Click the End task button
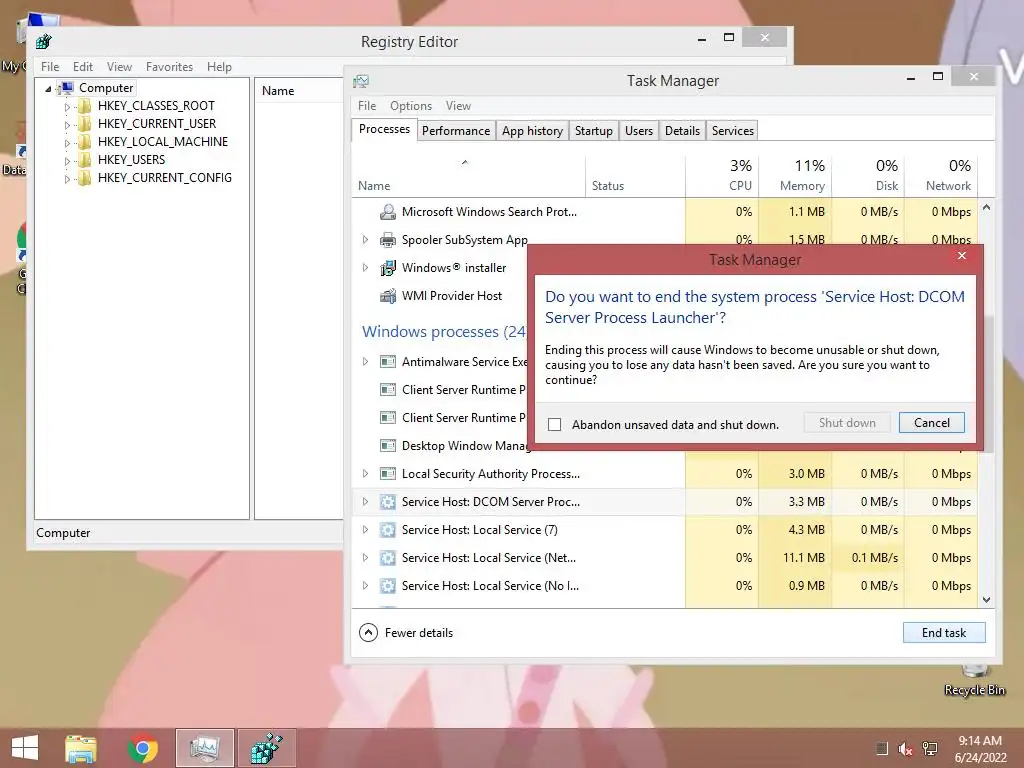This screenshot has height=768, width=1024. pos(944,633)
